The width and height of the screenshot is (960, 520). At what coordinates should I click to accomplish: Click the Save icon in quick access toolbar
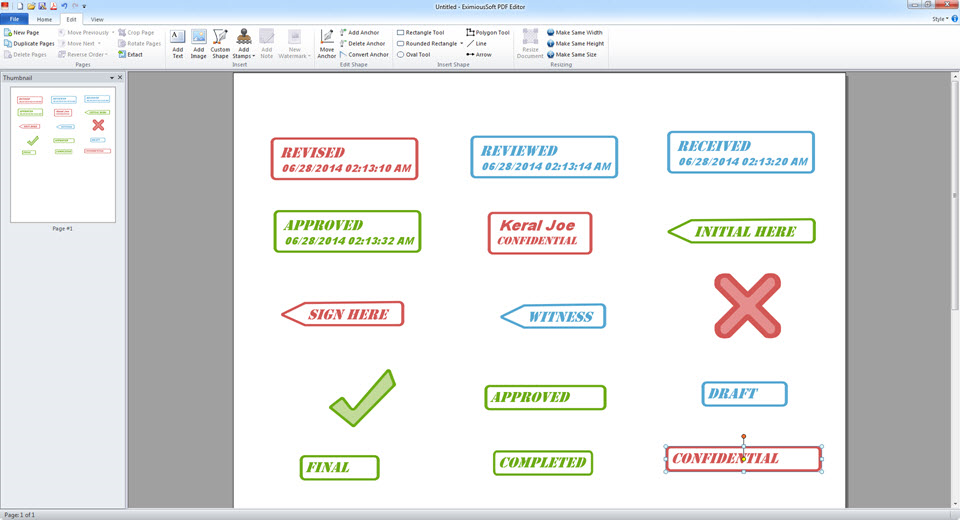click(42, 6)
